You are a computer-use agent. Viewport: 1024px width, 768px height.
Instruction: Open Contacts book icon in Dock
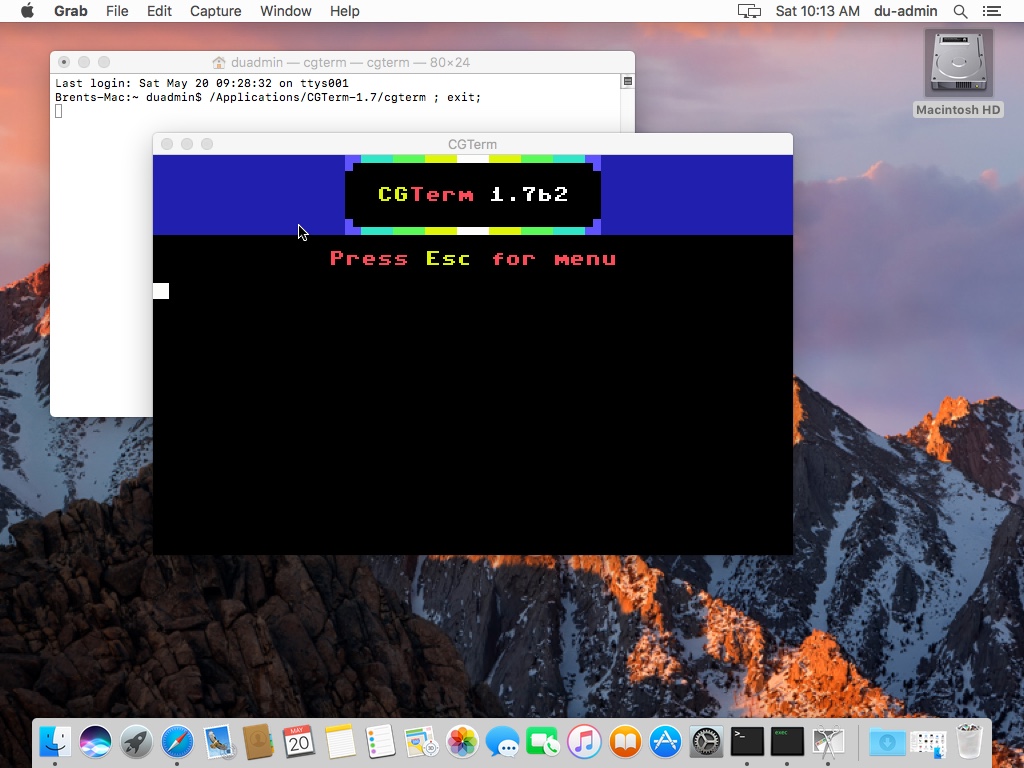pyautogui.click(x=259, y=742)
